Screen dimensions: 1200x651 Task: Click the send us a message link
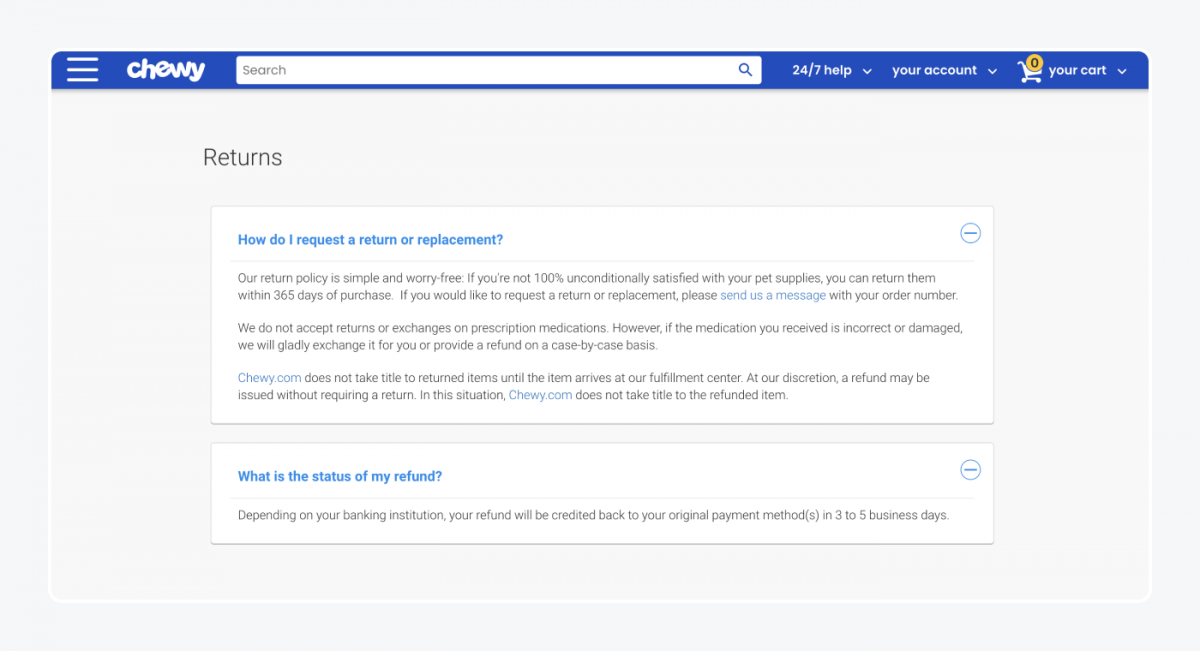(x=773, y=295)
